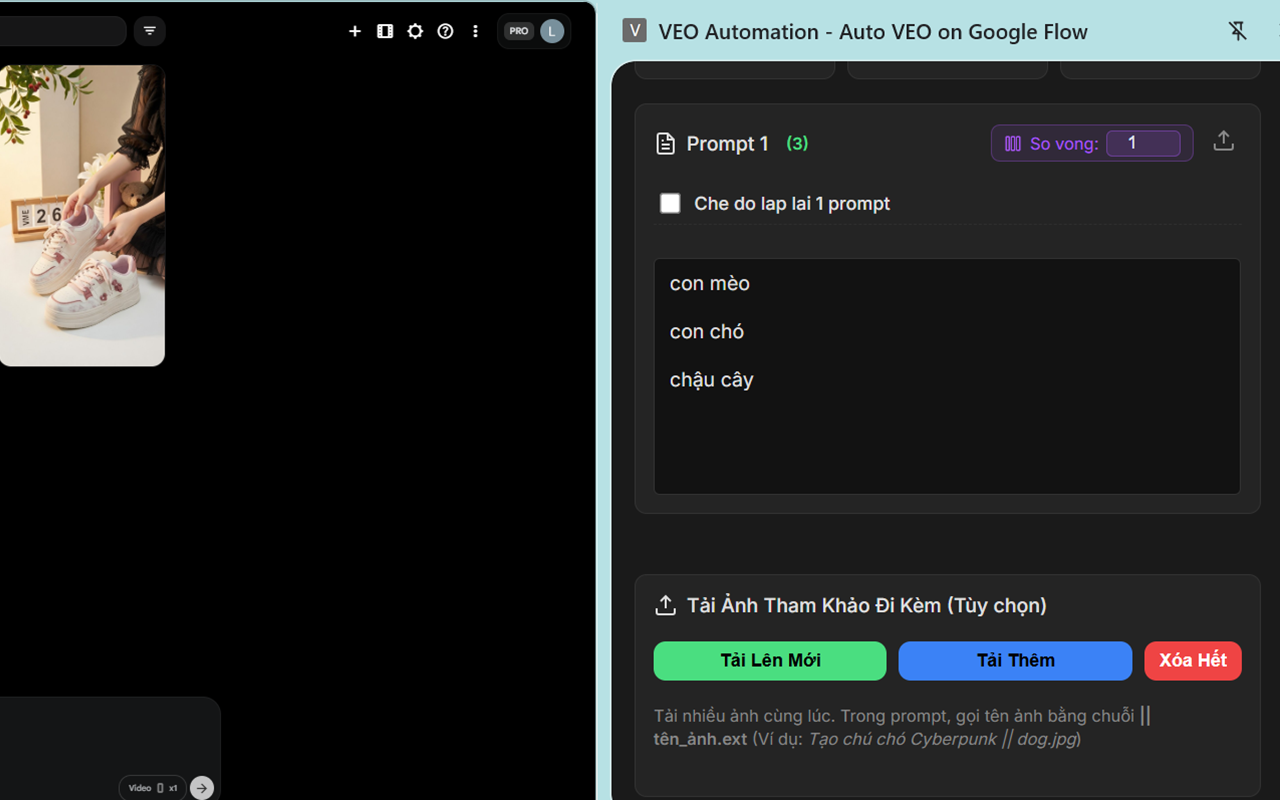The width and height of the screenshot is (1280, 800).
Task: Unpin the VEO Automation side panel
Action: [1238, 31]
